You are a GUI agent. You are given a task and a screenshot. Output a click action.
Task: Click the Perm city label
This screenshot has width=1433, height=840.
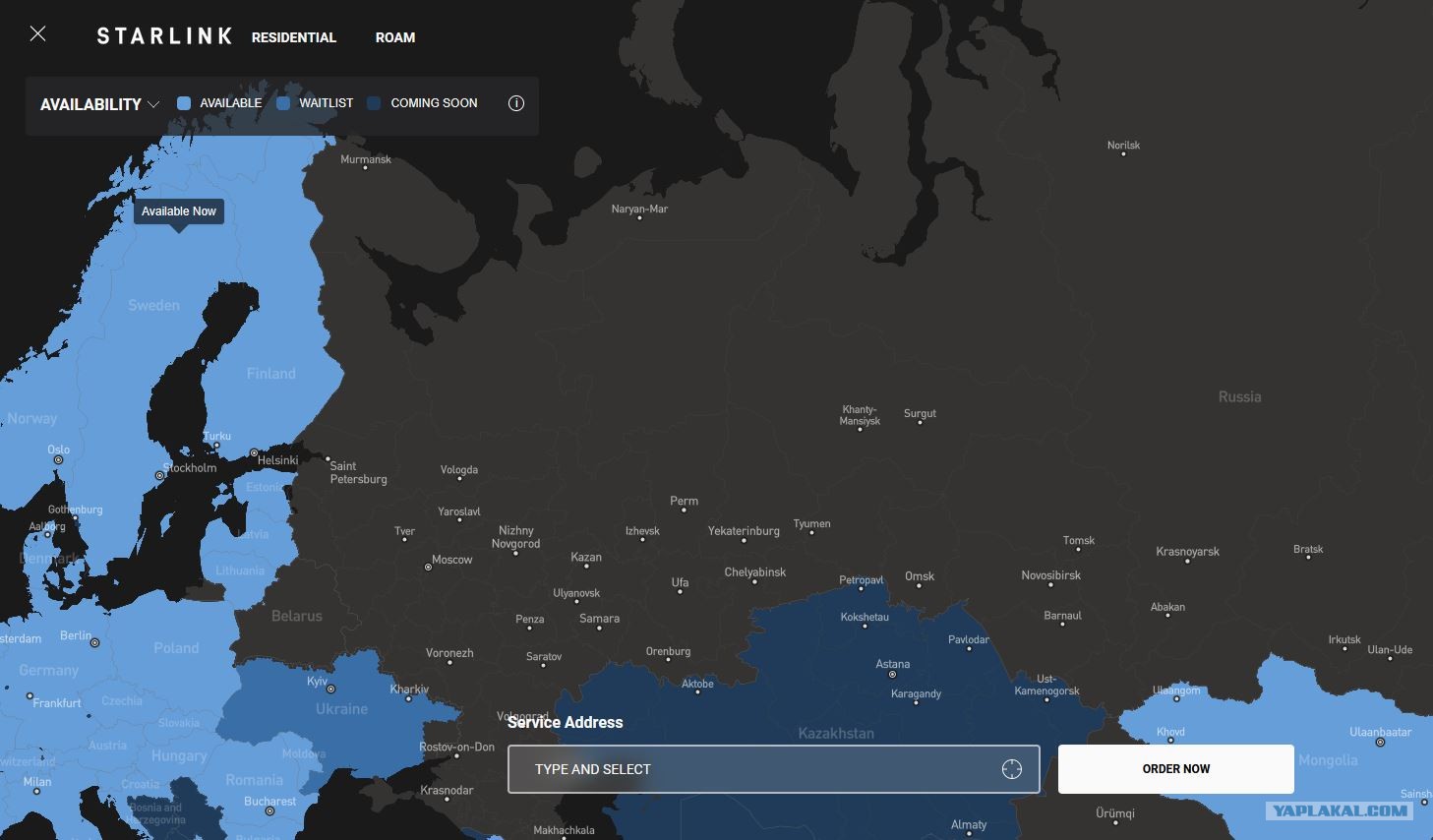(x=684, y=502)
